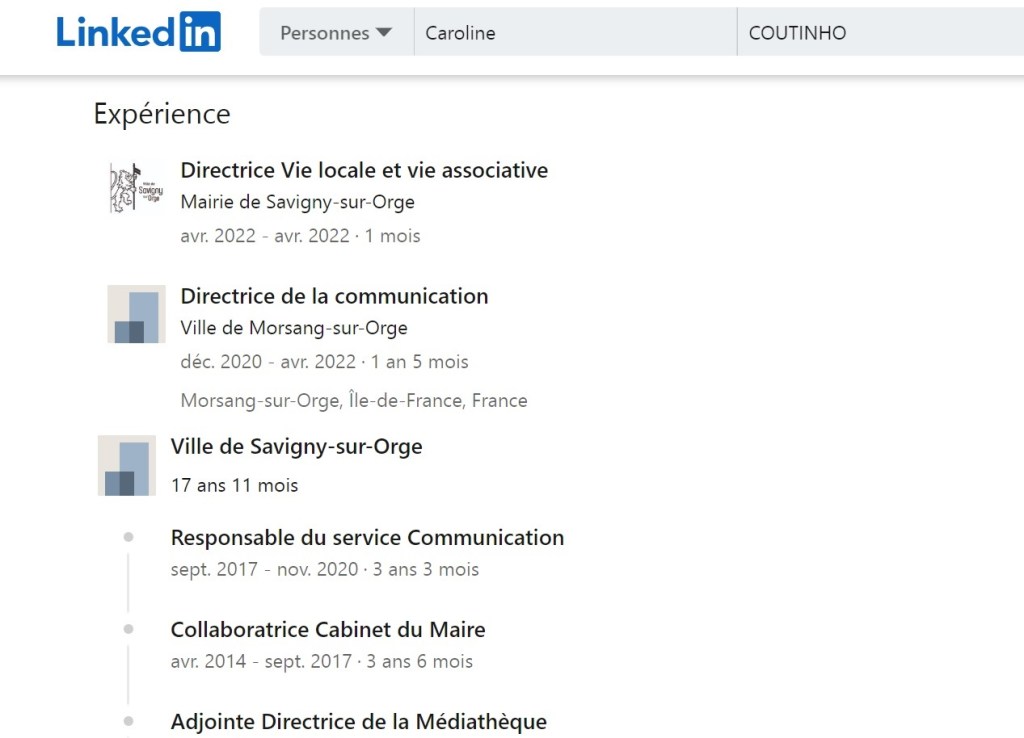Image resolution: width=1024 pixels, height=738 pixels.
Task: Select the timeline dot beside Collaboratrice Cabinet du Maire
Action: coord(128,628)
